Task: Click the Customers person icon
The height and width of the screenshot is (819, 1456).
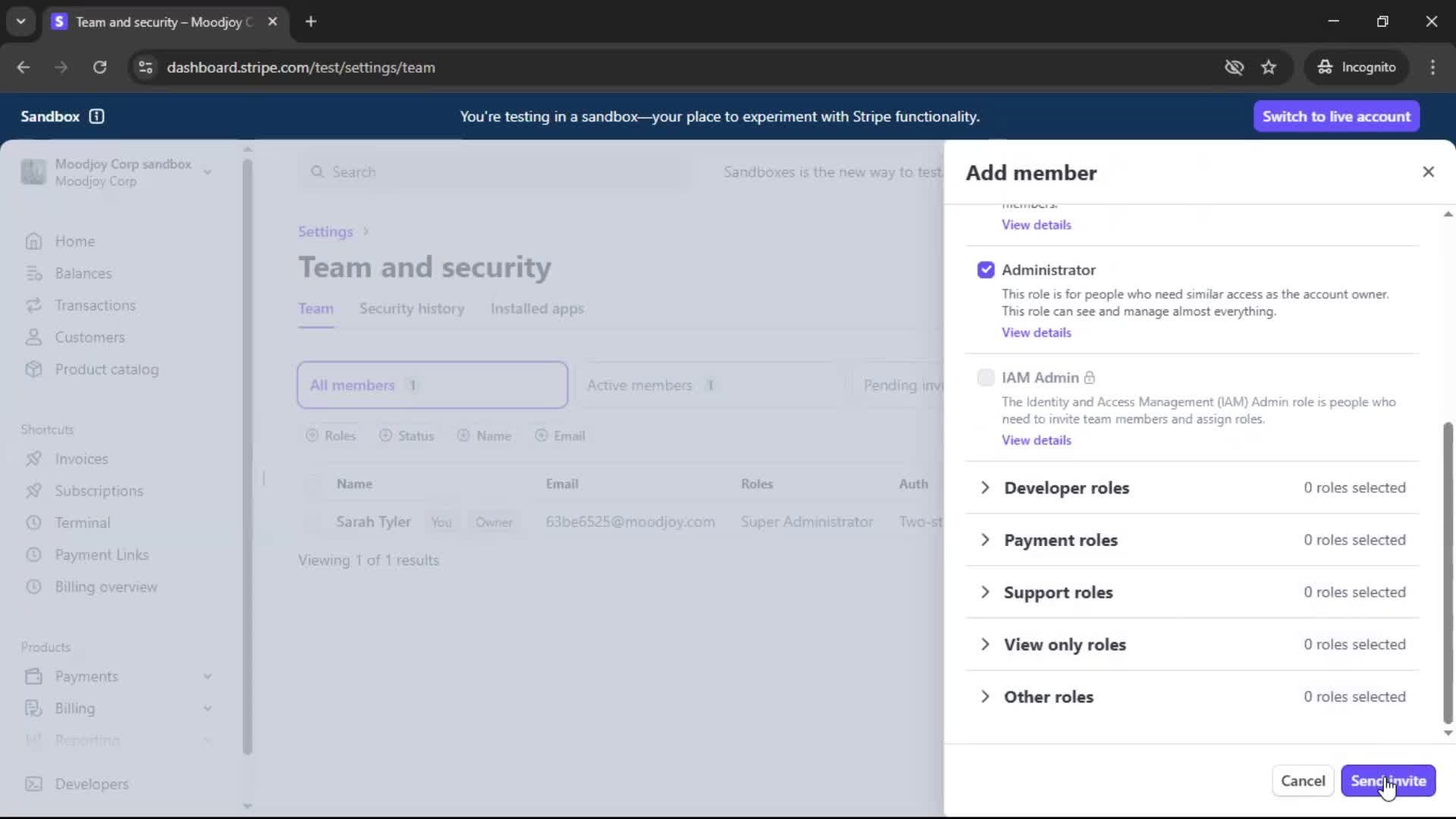Action: 33,337
